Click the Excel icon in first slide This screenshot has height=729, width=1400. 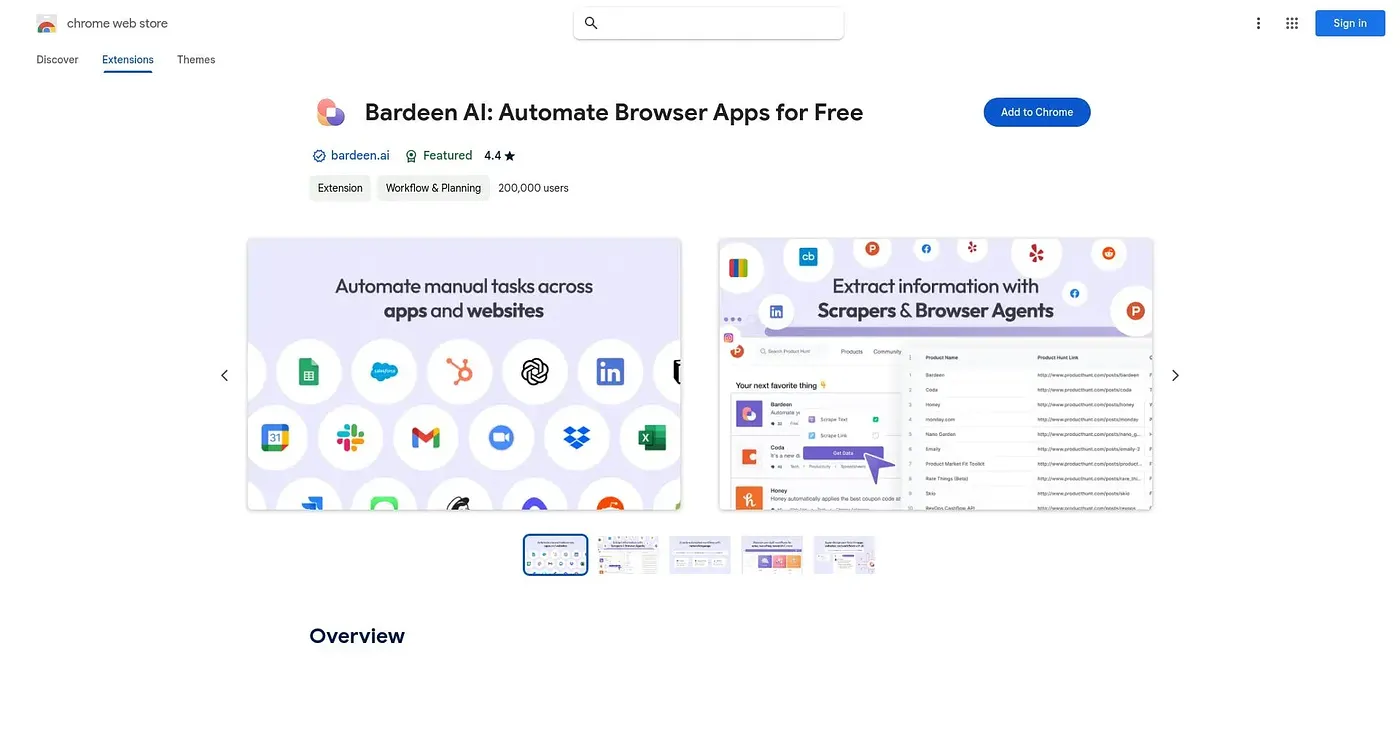click(651, 437)
